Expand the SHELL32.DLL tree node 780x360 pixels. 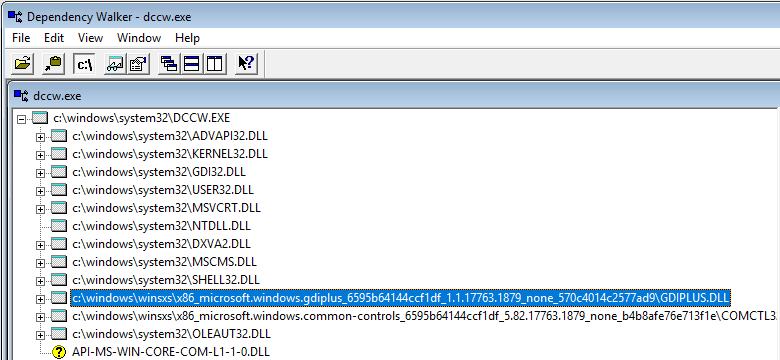tap(40, 280)
